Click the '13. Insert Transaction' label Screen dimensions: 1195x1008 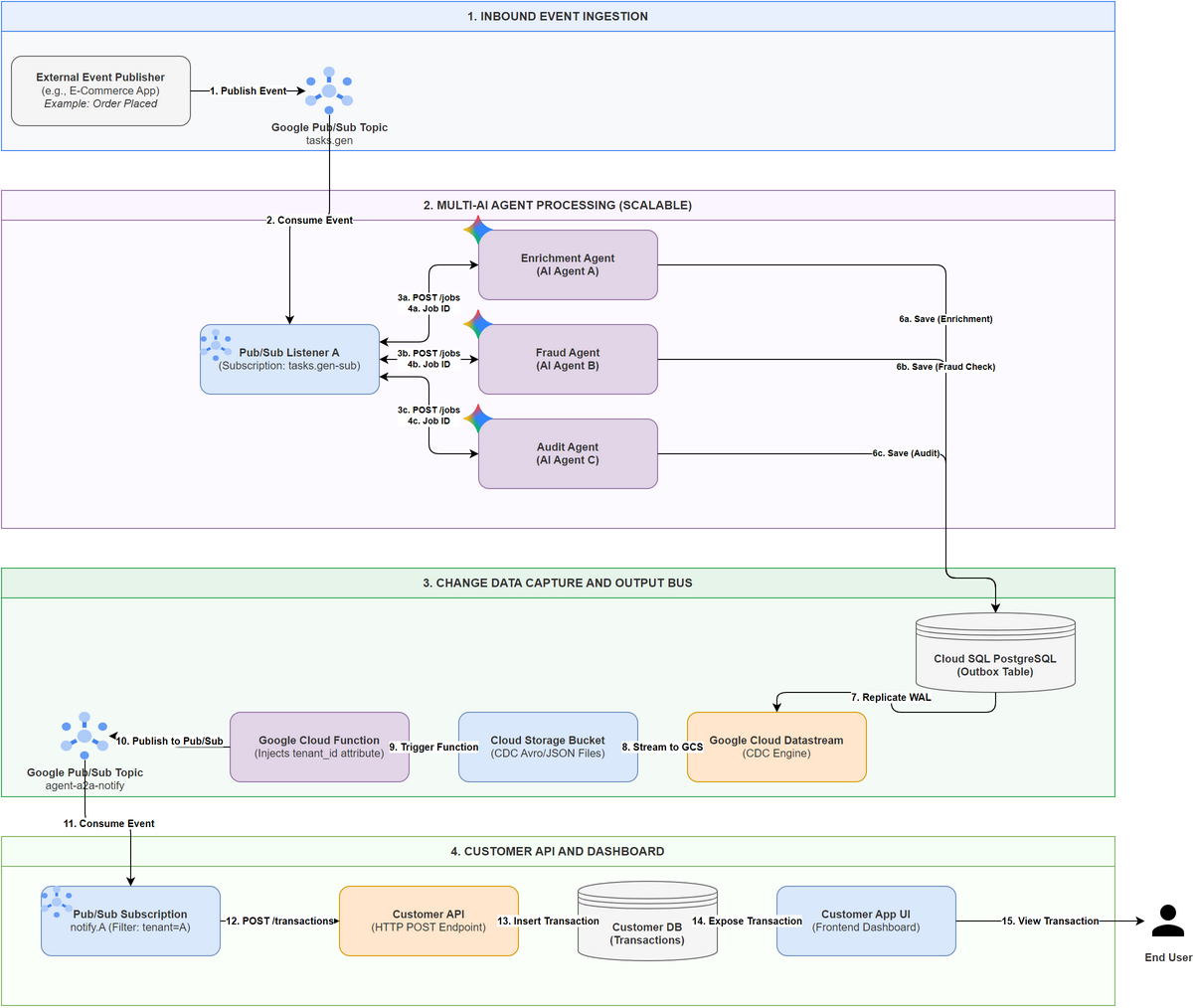[x=548, y=921]
